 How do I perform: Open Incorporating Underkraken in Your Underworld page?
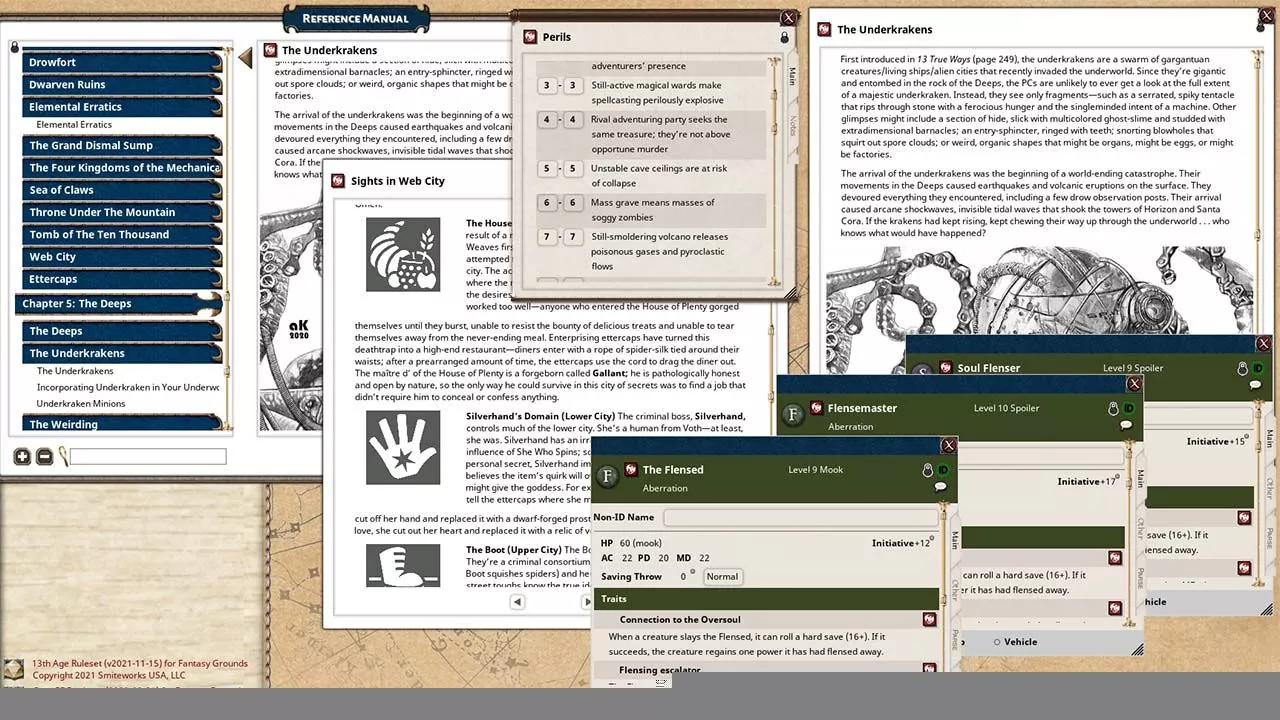click(x=128, y=388)
